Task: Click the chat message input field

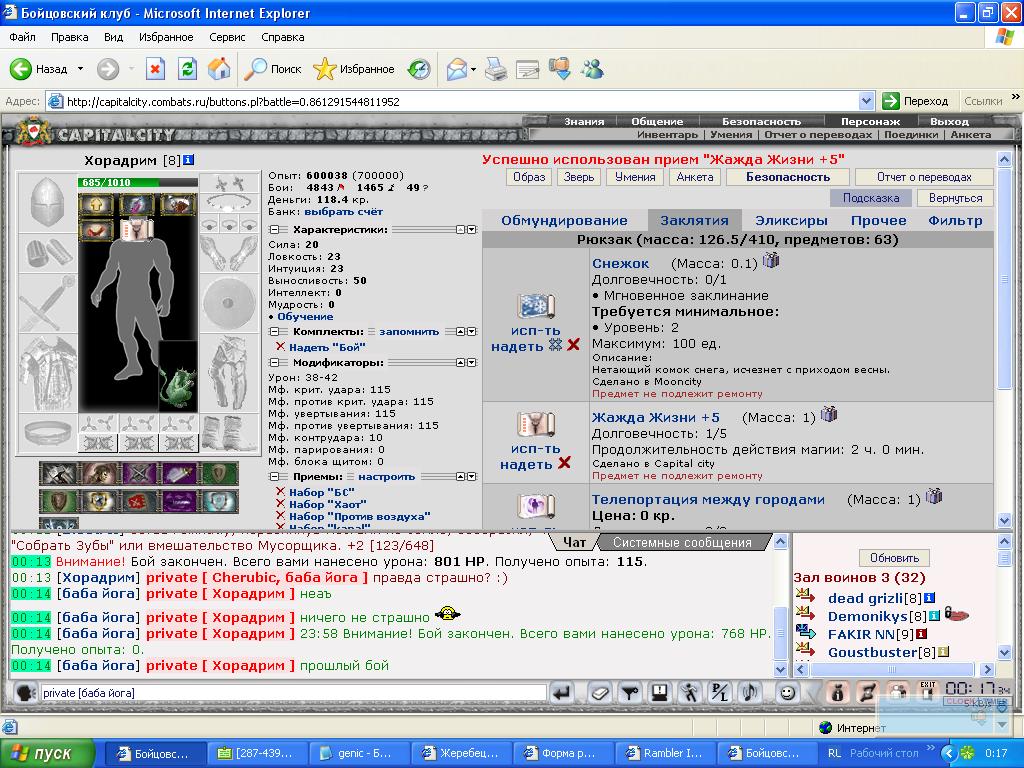Action: (x=292, y=692)
